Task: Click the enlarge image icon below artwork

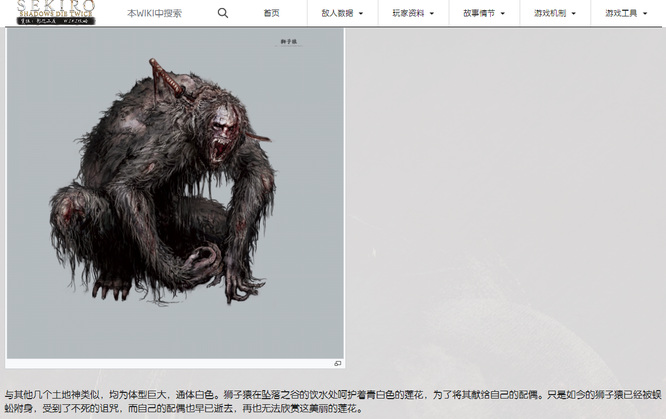Action: (338, 363)
